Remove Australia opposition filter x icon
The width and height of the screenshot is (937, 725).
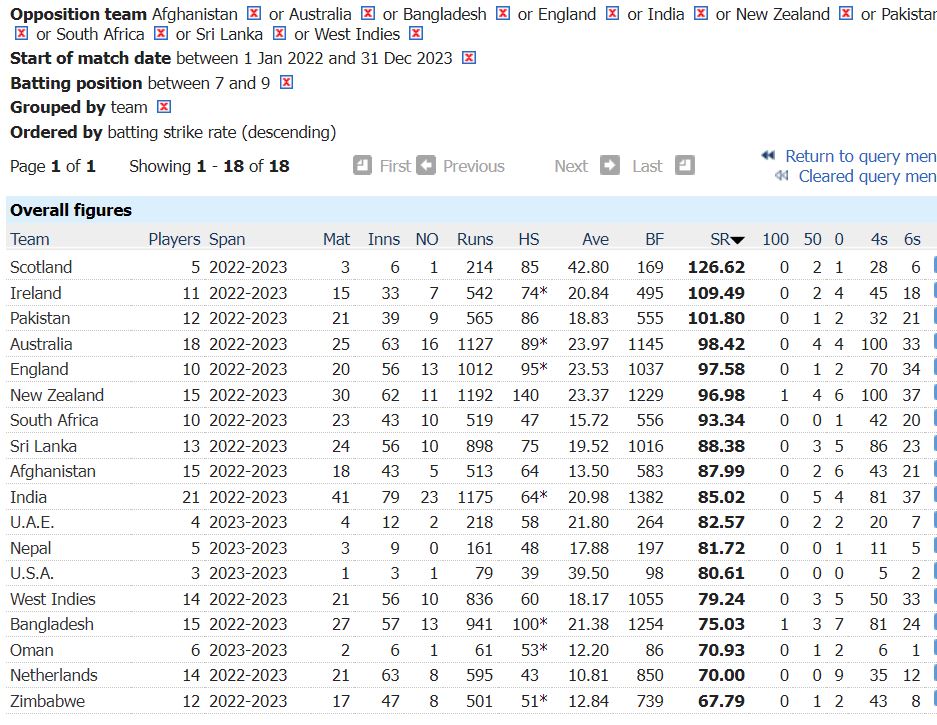tap(368, 14)
